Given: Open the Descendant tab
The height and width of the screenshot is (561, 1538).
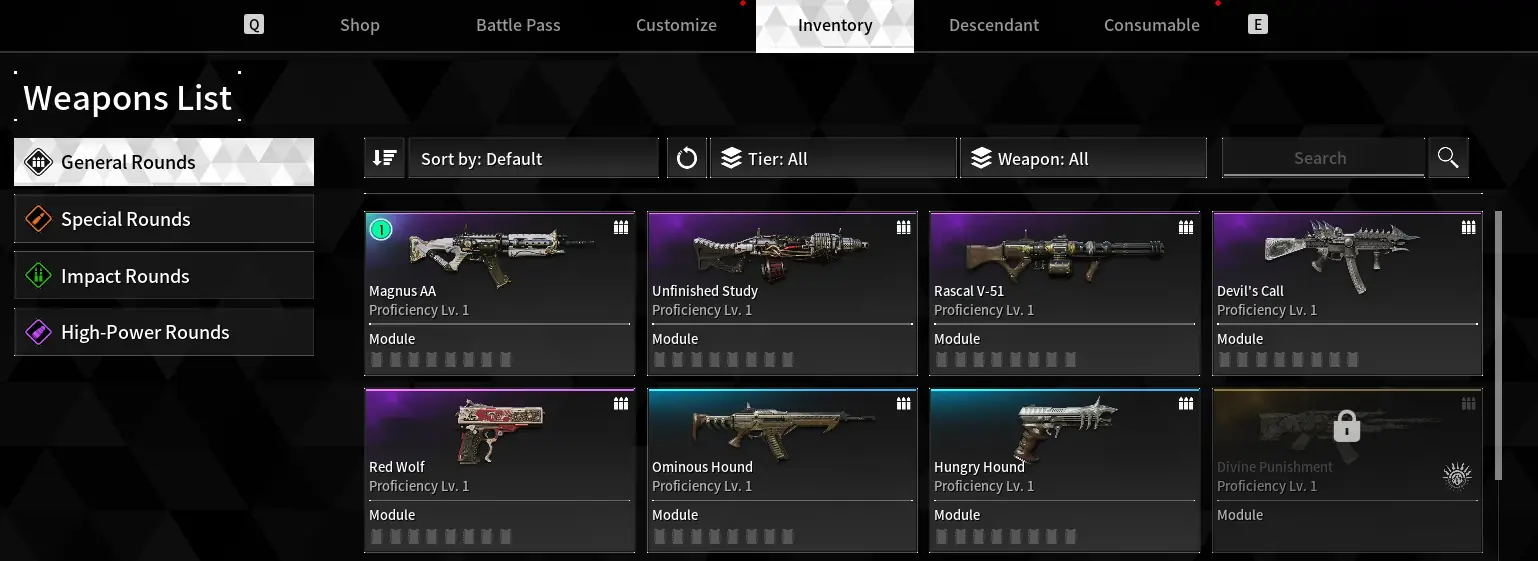Looking at the screenshot, I should point(994,26).
